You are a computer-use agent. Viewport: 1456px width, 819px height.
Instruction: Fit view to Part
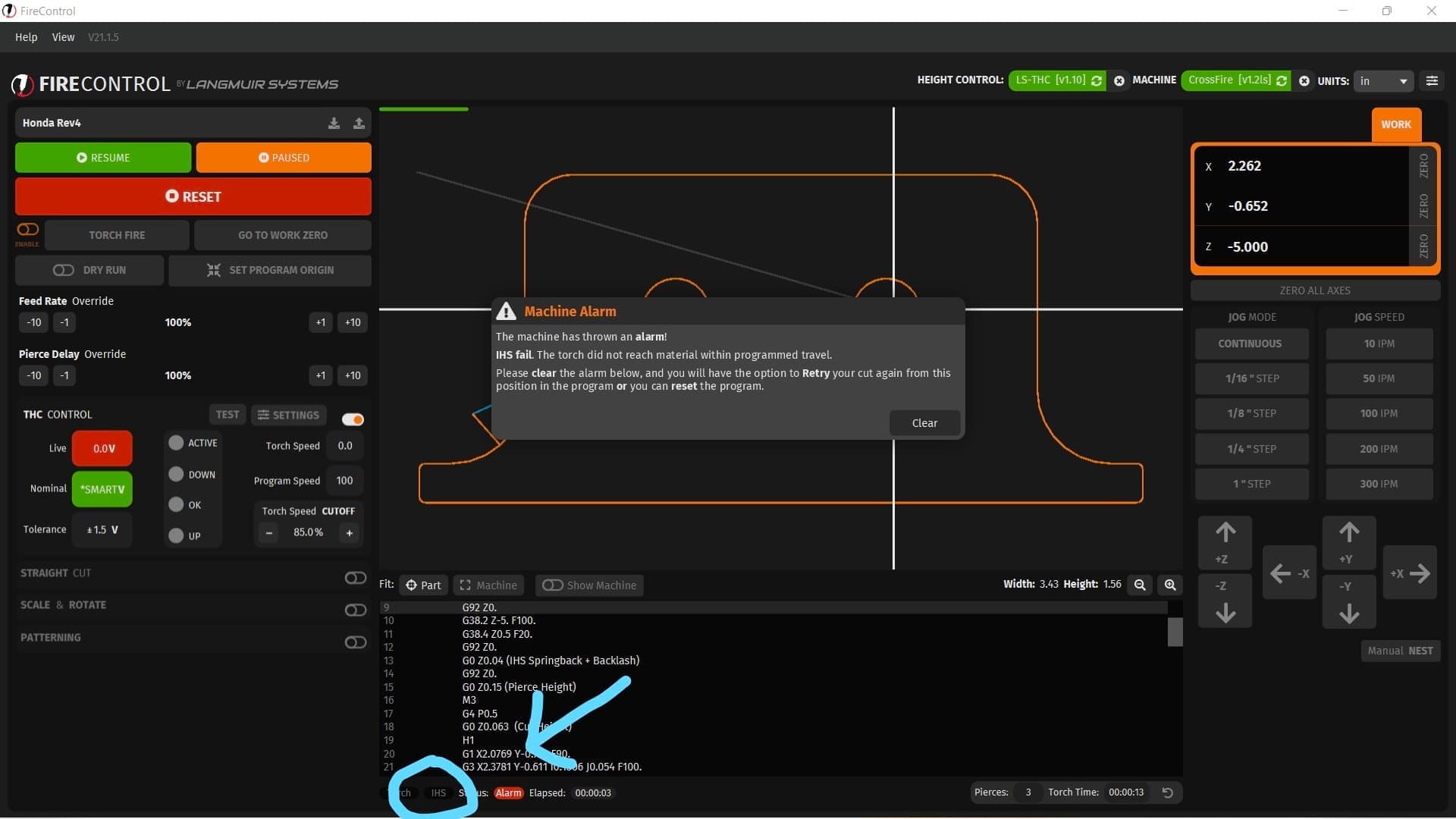coord(423,585)
